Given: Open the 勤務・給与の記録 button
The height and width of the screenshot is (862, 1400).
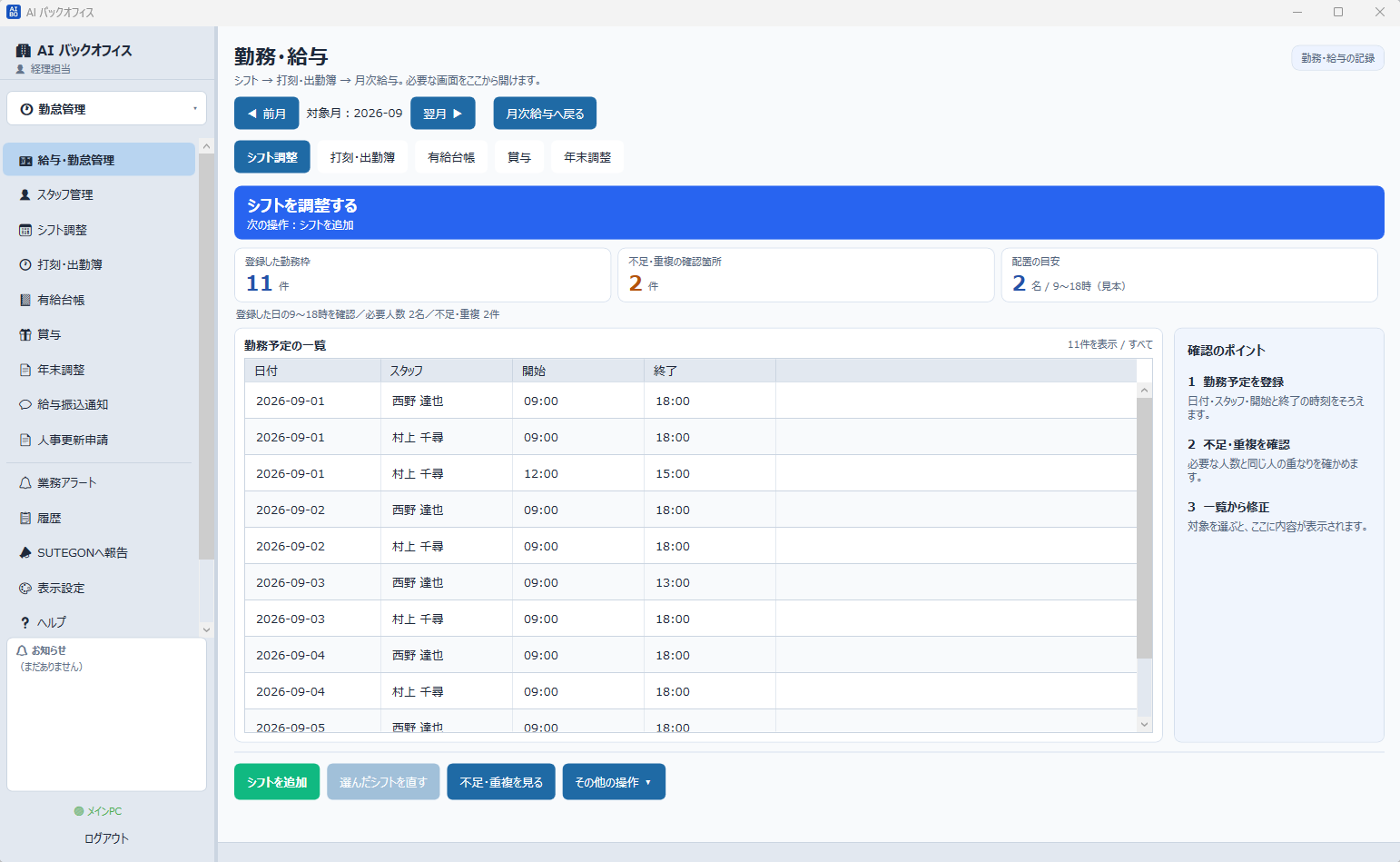Looking at the screenshot, I should (1338, 58).
